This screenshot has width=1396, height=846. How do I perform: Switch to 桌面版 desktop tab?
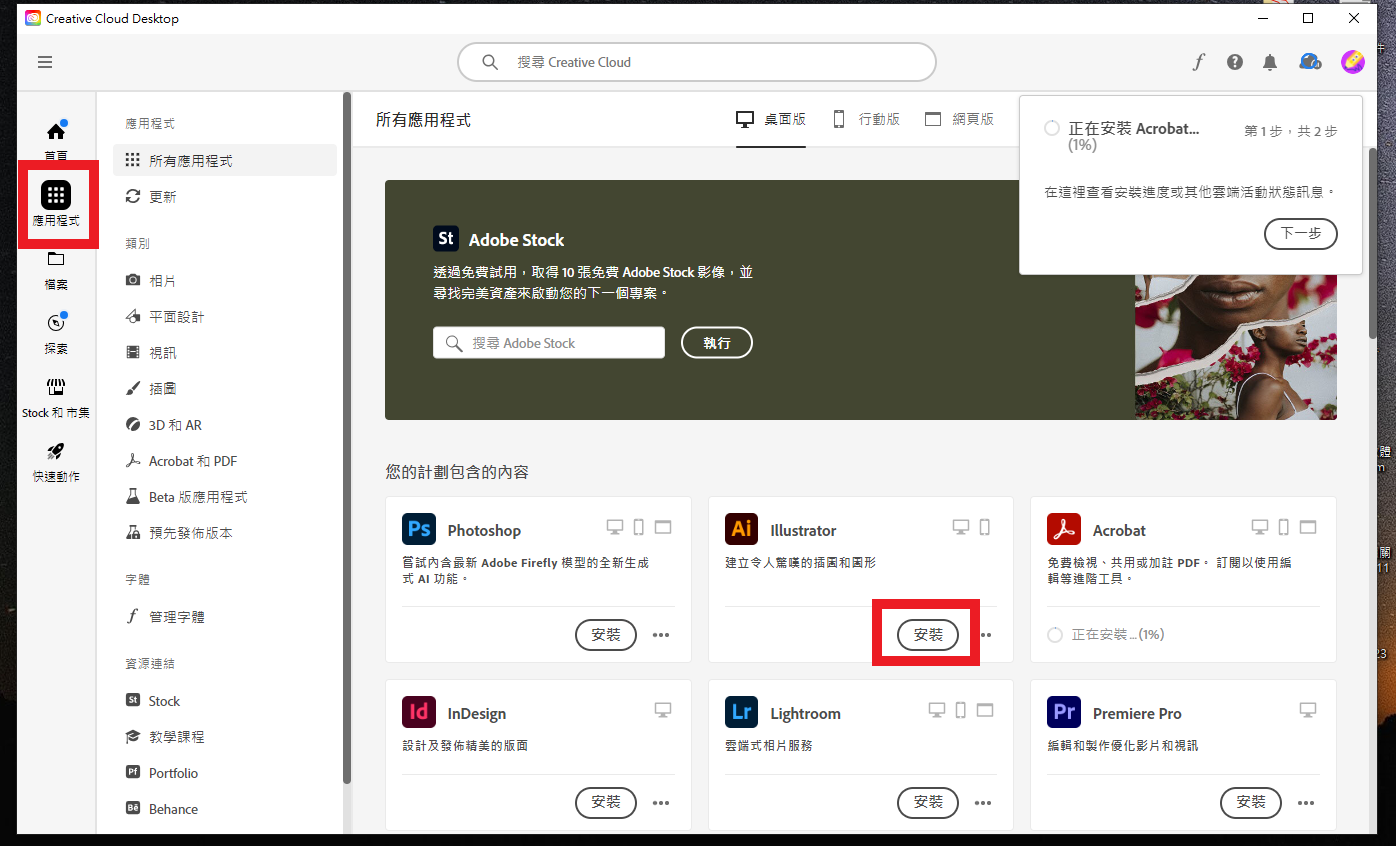[771, 119]
